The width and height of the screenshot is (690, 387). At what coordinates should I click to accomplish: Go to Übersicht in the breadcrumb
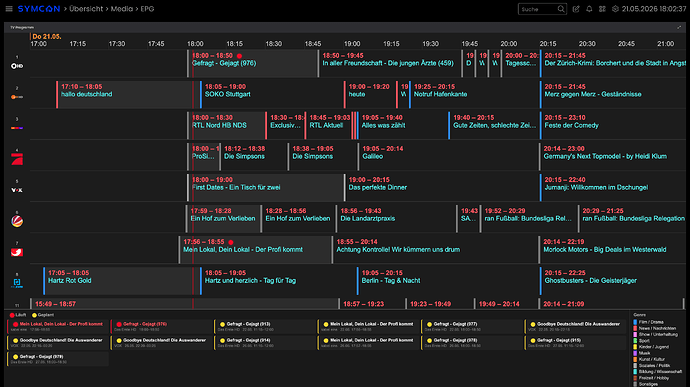click(x=86, y=9)
